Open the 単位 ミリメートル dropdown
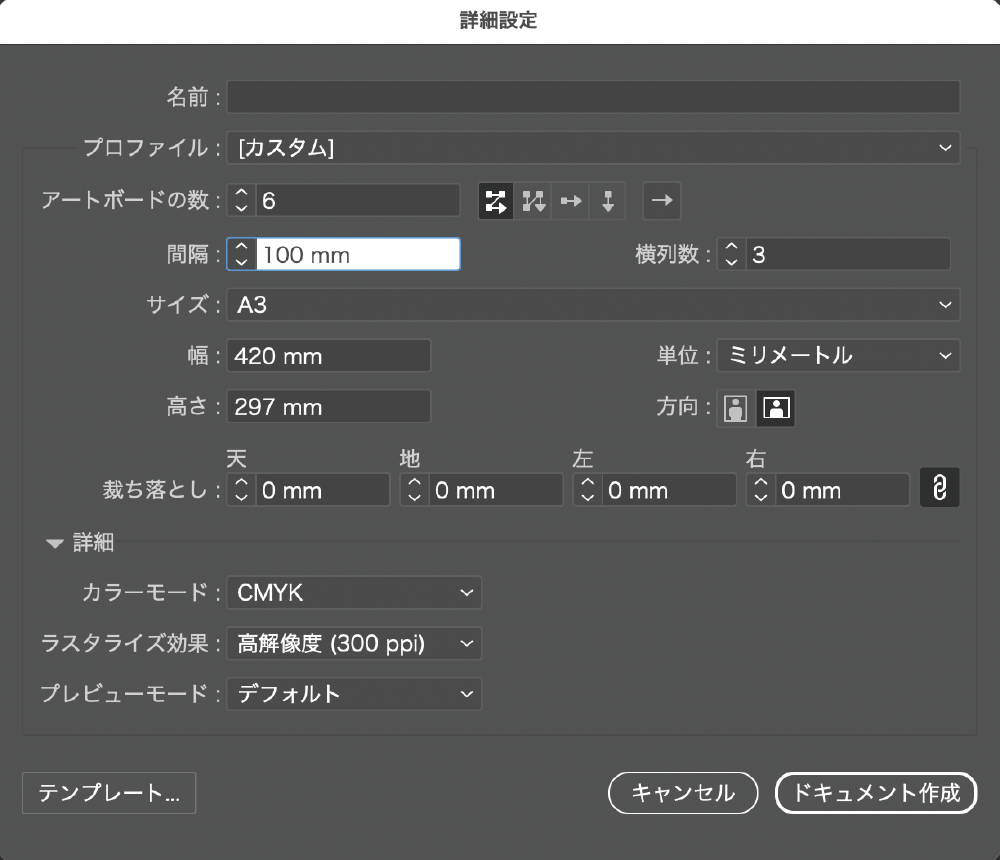This screenshot has width=1000, height=860. pyautogui.click(x=838, y=355)
